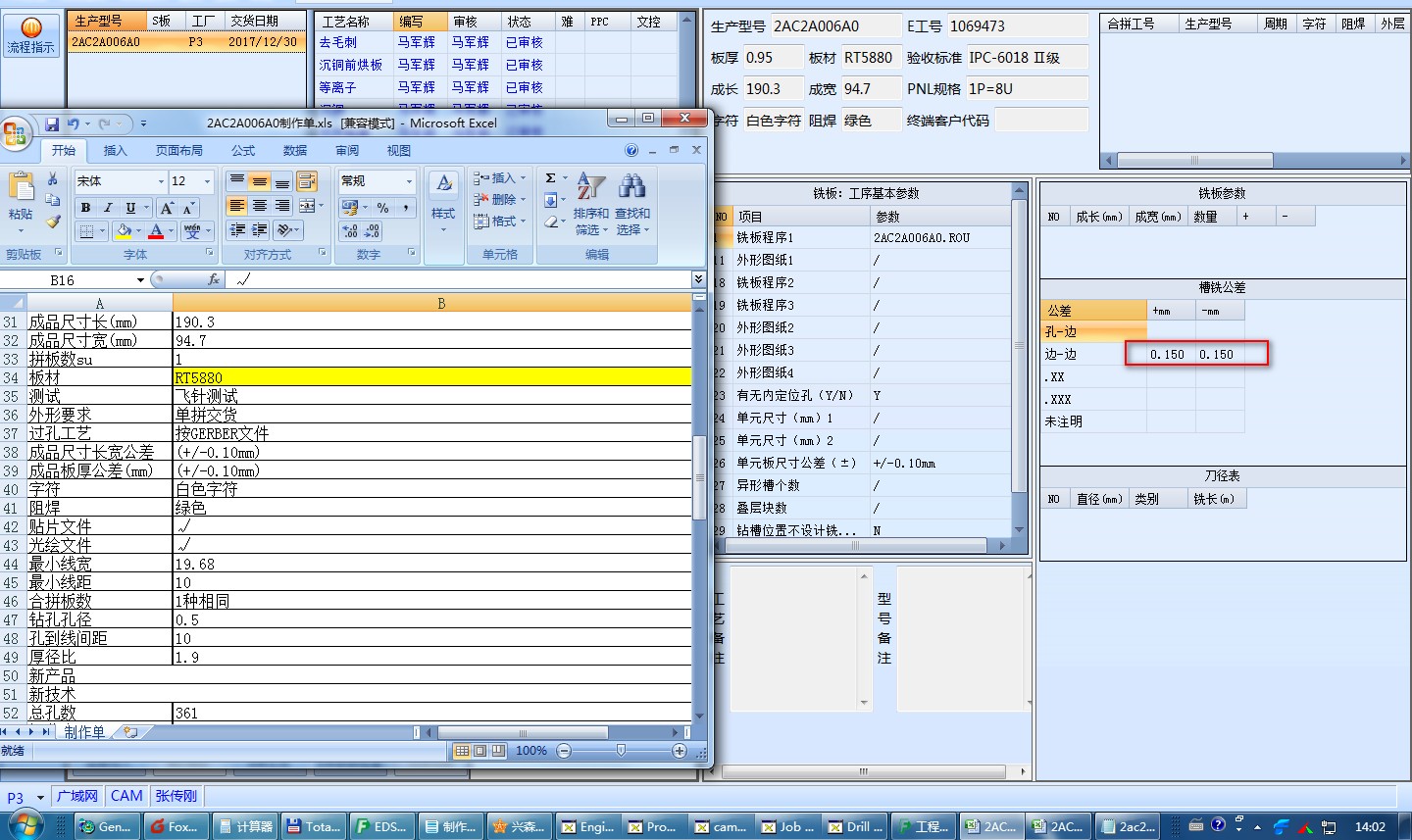Increase font size with the large A
1412x840 pixels.
pos(167,208)
